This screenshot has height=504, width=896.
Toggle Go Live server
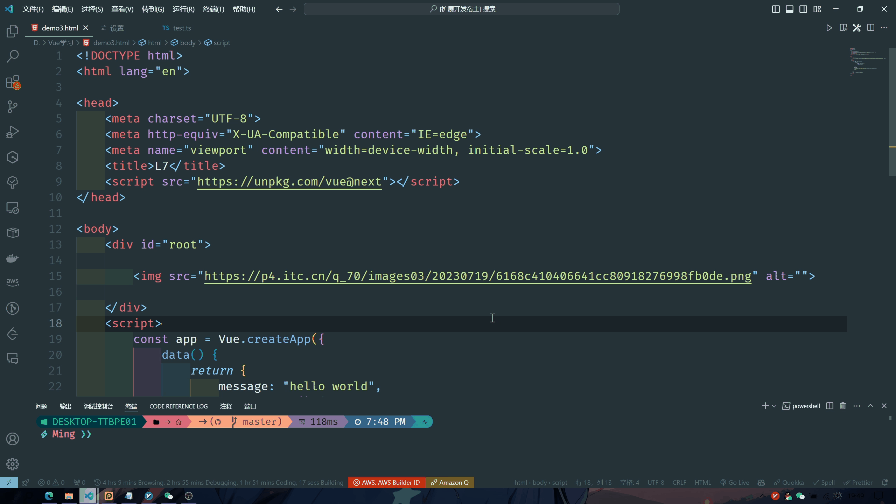click(x=734, y=482)
